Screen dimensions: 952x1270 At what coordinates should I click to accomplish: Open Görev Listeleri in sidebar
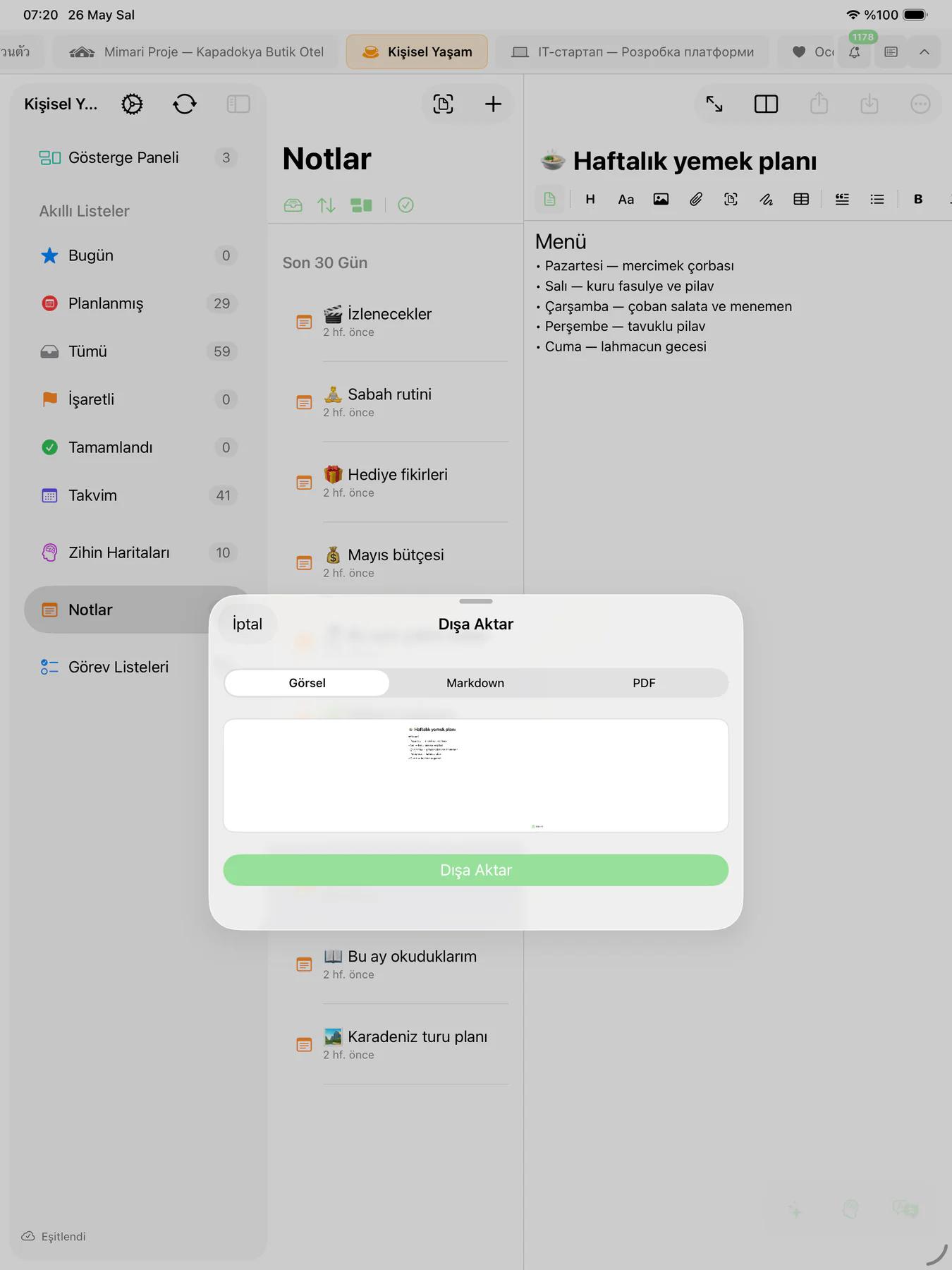click(116, 667)
